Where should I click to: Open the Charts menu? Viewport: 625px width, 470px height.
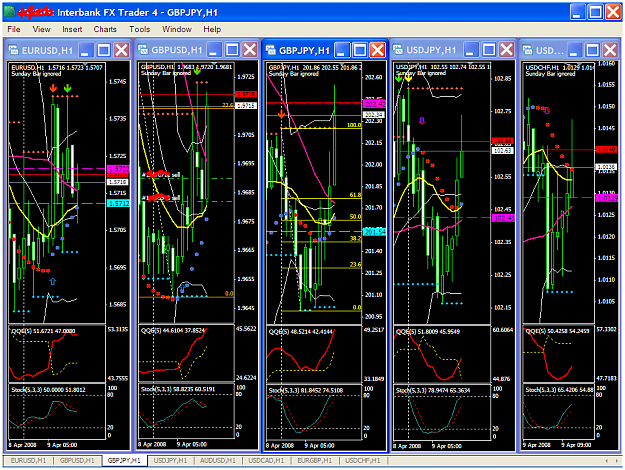(105, 29)
